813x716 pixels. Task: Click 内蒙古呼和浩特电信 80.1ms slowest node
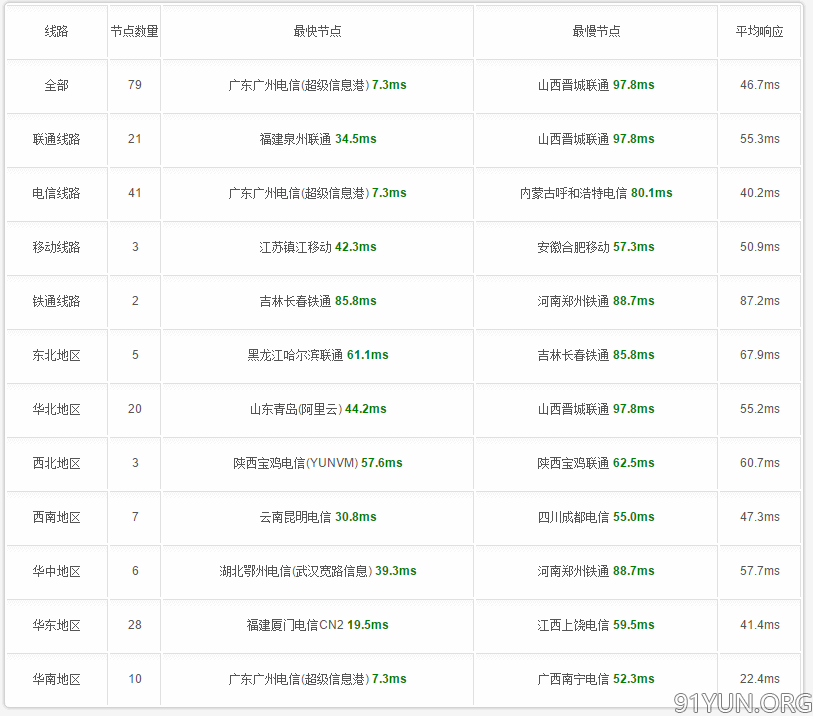click(596, 193)
